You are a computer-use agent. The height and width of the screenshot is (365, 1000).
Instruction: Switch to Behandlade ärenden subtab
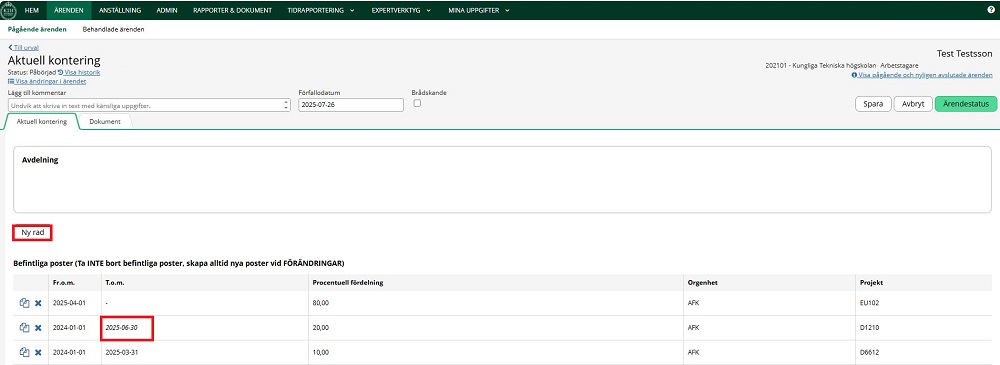pos(114,29)
